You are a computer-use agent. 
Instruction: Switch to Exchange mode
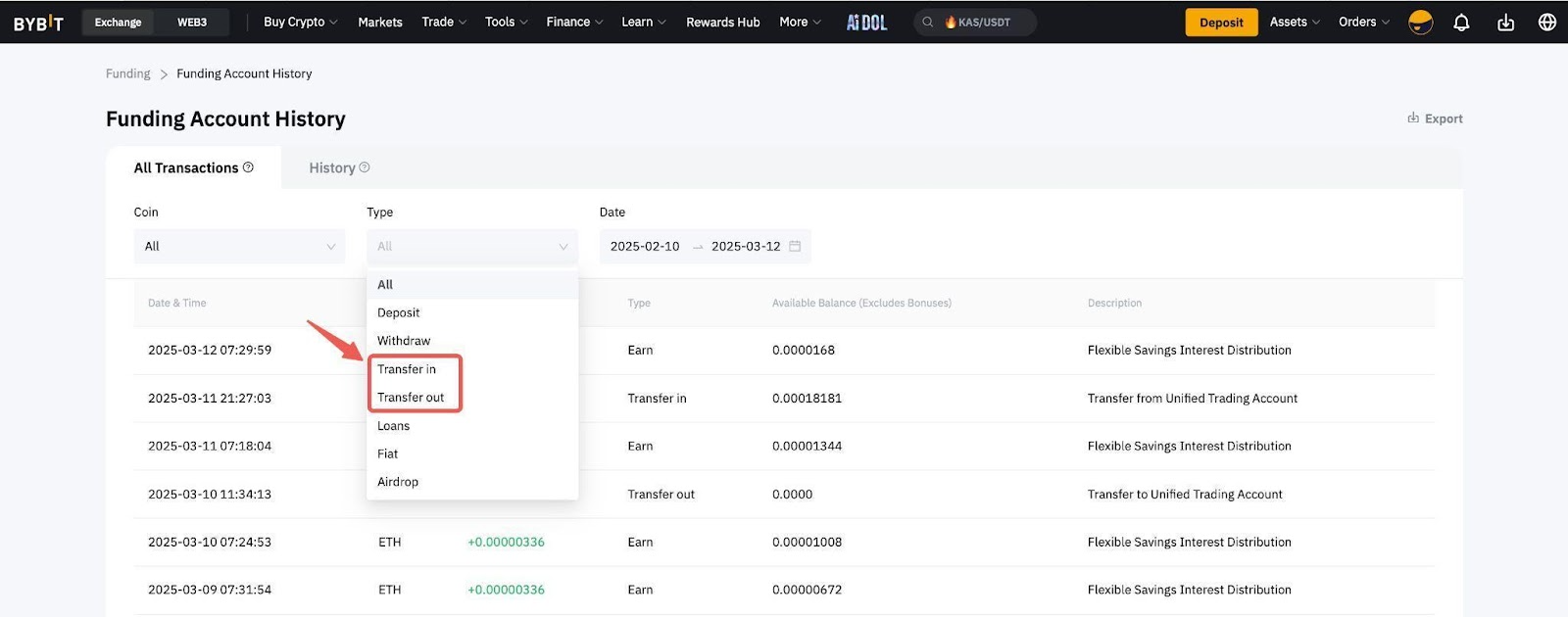pyautogui.click(x=118, y=23)
